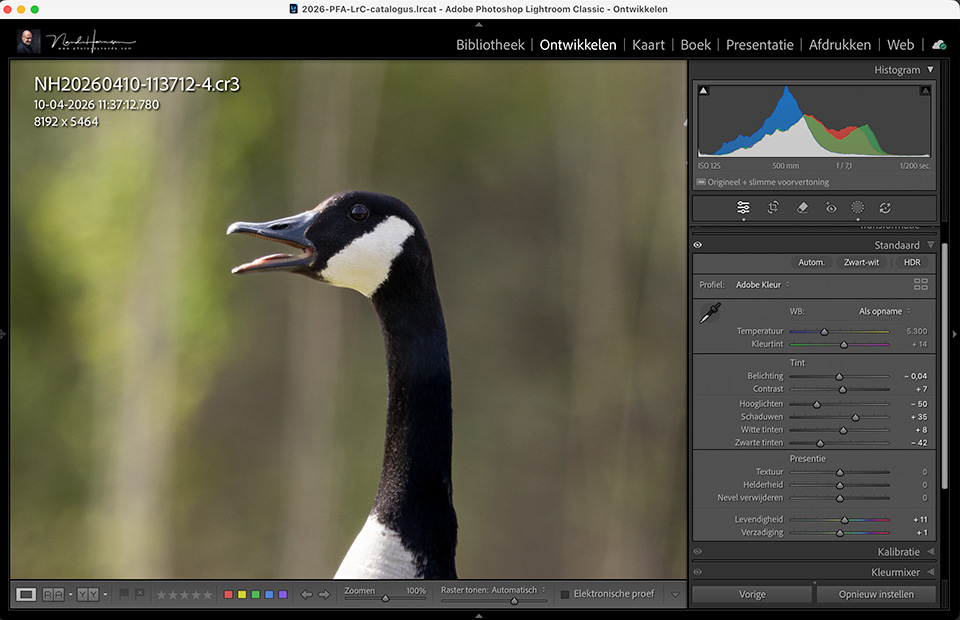This screenshot has height=620, width=960.
Task: Switch to Loupe view mode
Action: (x=26, y=594)
